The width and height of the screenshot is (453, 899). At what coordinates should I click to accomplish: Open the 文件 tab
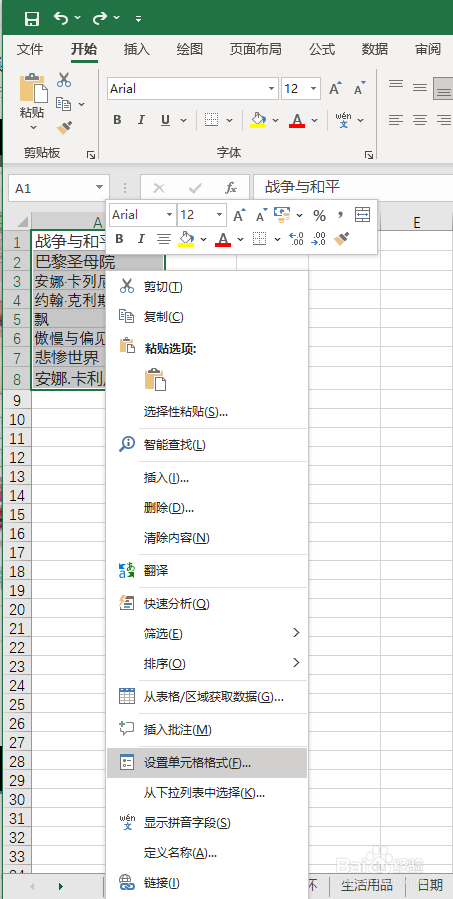[30, 49]
